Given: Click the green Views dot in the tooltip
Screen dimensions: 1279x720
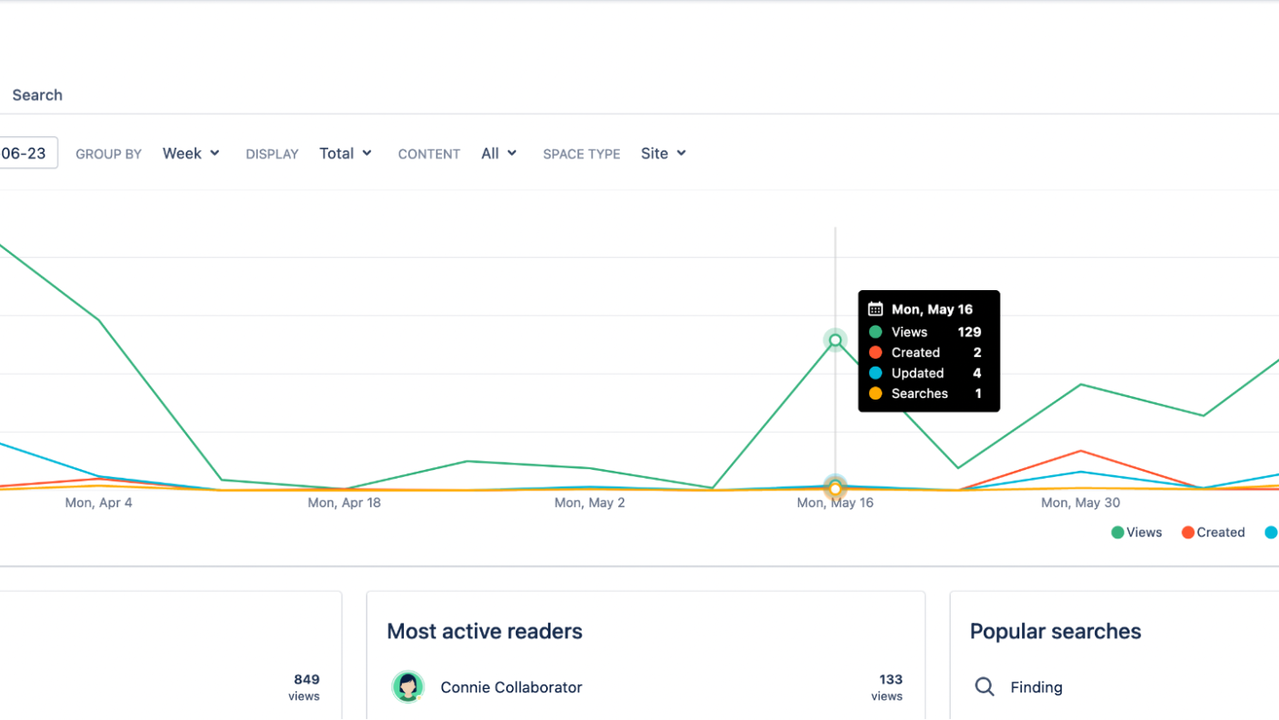Looking at the screenshot, I should (x=875, y=332).
